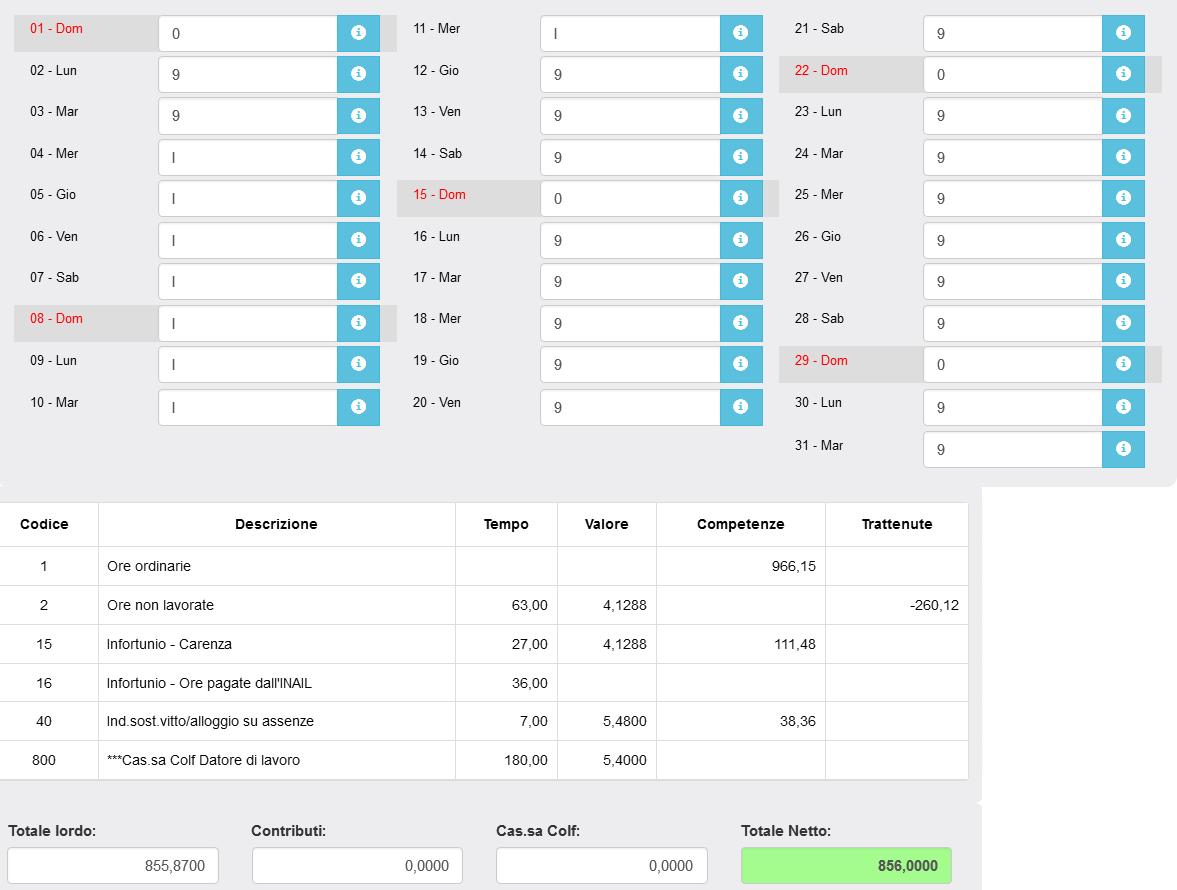Select the hours field for 29 - Dom
Image resolution: width=1177 pixels, height=890 pixels.
pos(1012,365)
